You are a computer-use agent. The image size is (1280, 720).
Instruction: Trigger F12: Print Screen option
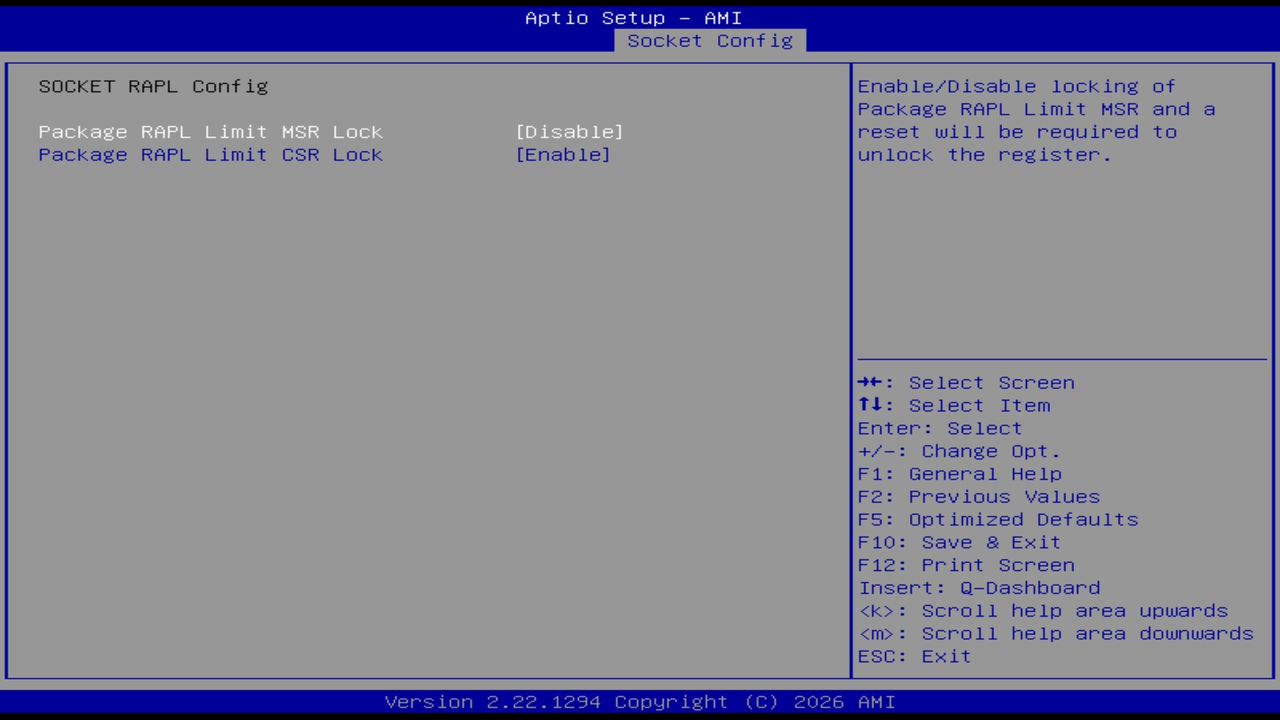[x=965, y=564]
